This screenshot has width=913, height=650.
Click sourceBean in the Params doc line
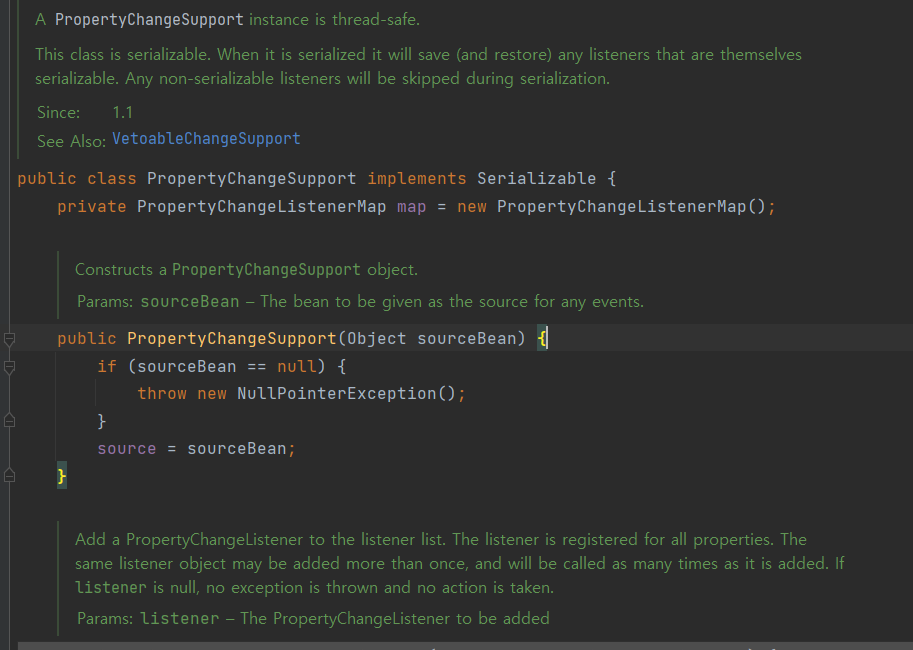(190, 302)
